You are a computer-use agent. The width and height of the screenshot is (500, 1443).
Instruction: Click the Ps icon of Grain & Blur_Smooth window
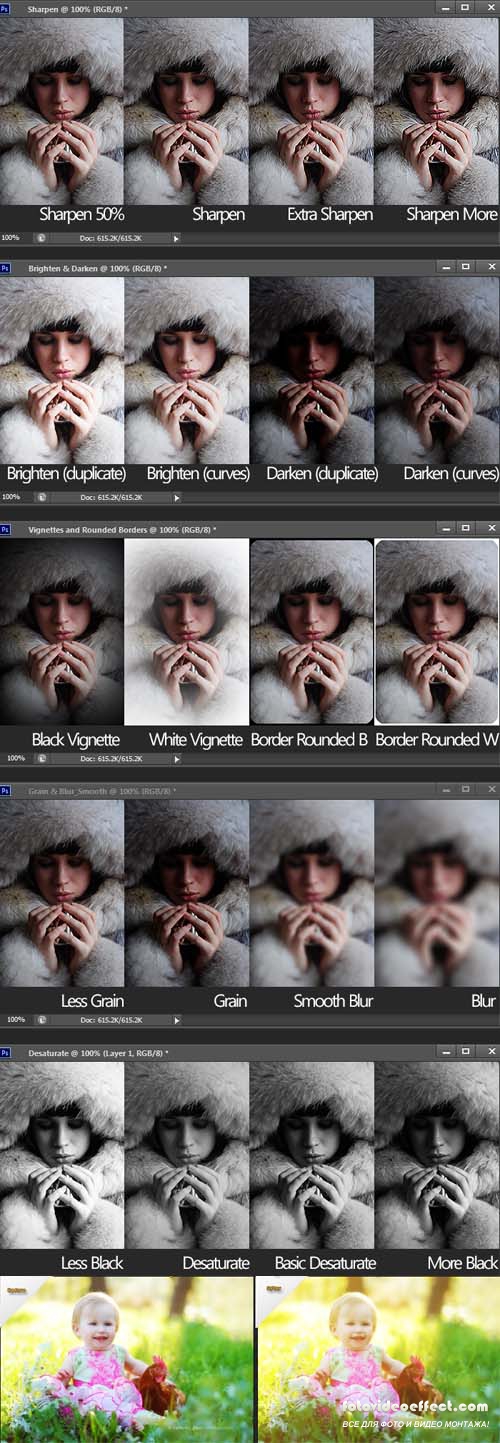pos(5,791)
